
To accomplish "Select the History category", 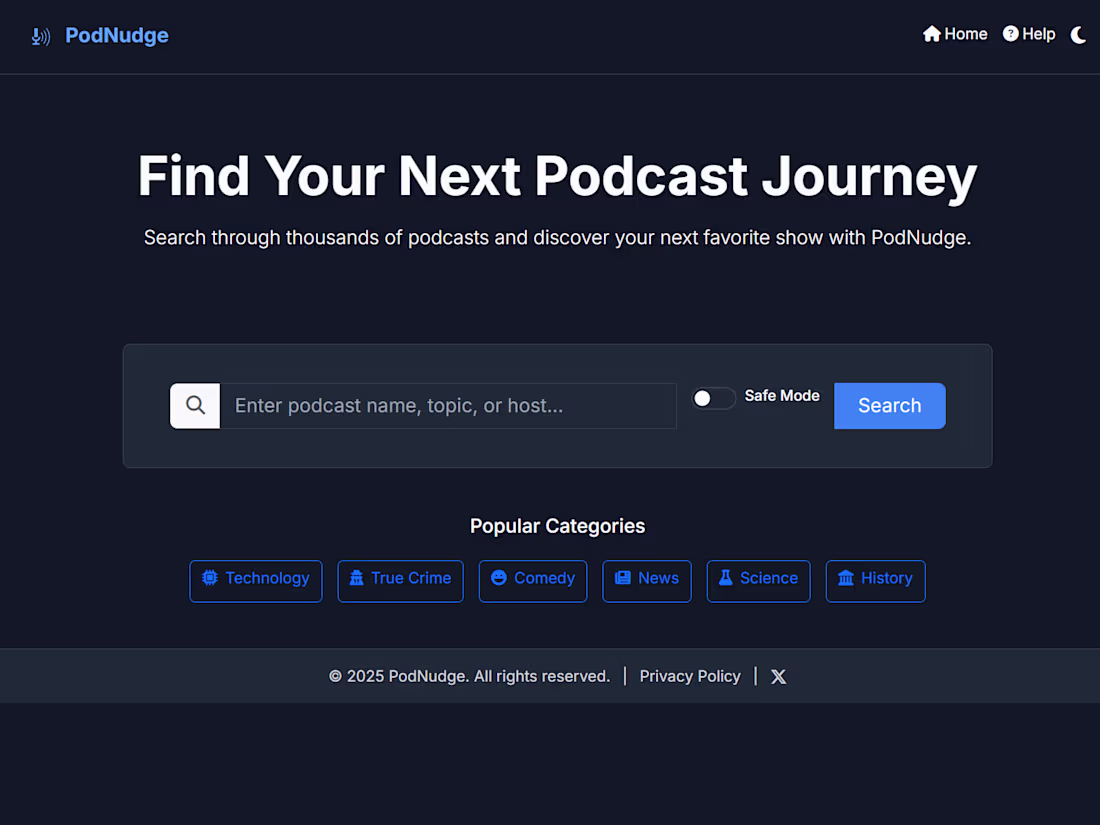I will pos(875,579).
